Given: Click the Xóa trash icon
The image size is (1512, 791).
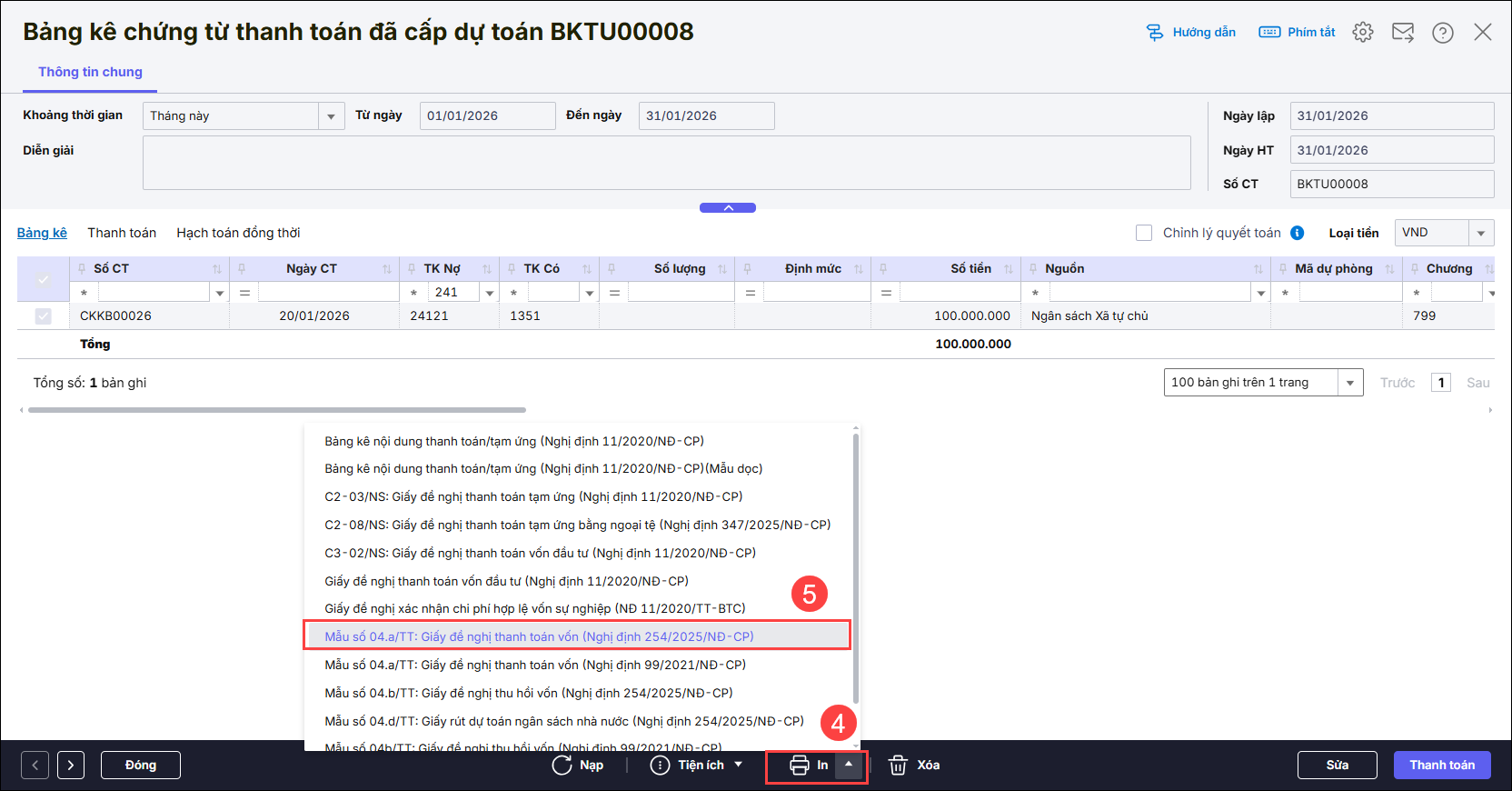Looking at the screenshot, I should (x=898, y=766).
